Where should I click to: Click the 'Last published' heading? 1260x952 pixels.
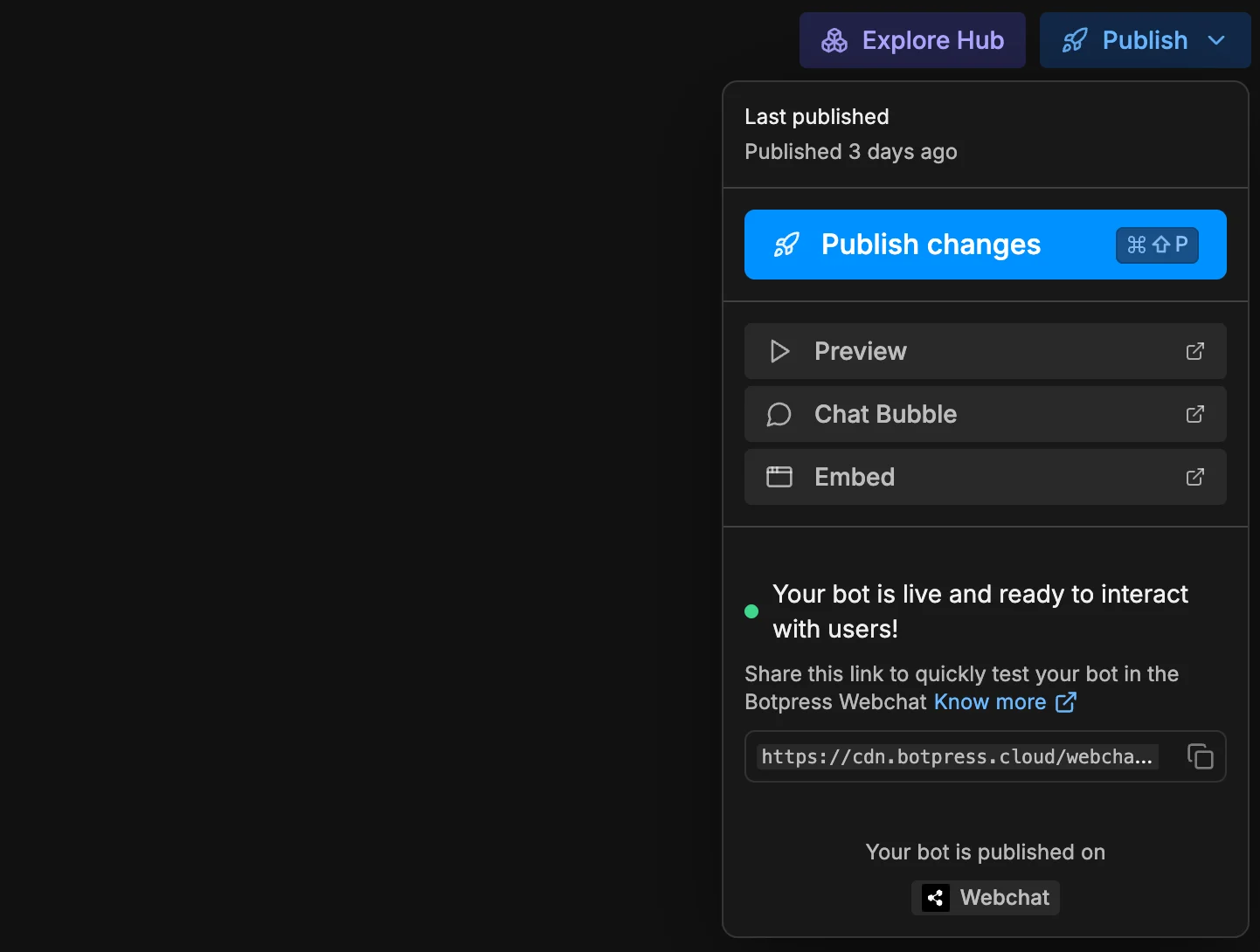817,117
